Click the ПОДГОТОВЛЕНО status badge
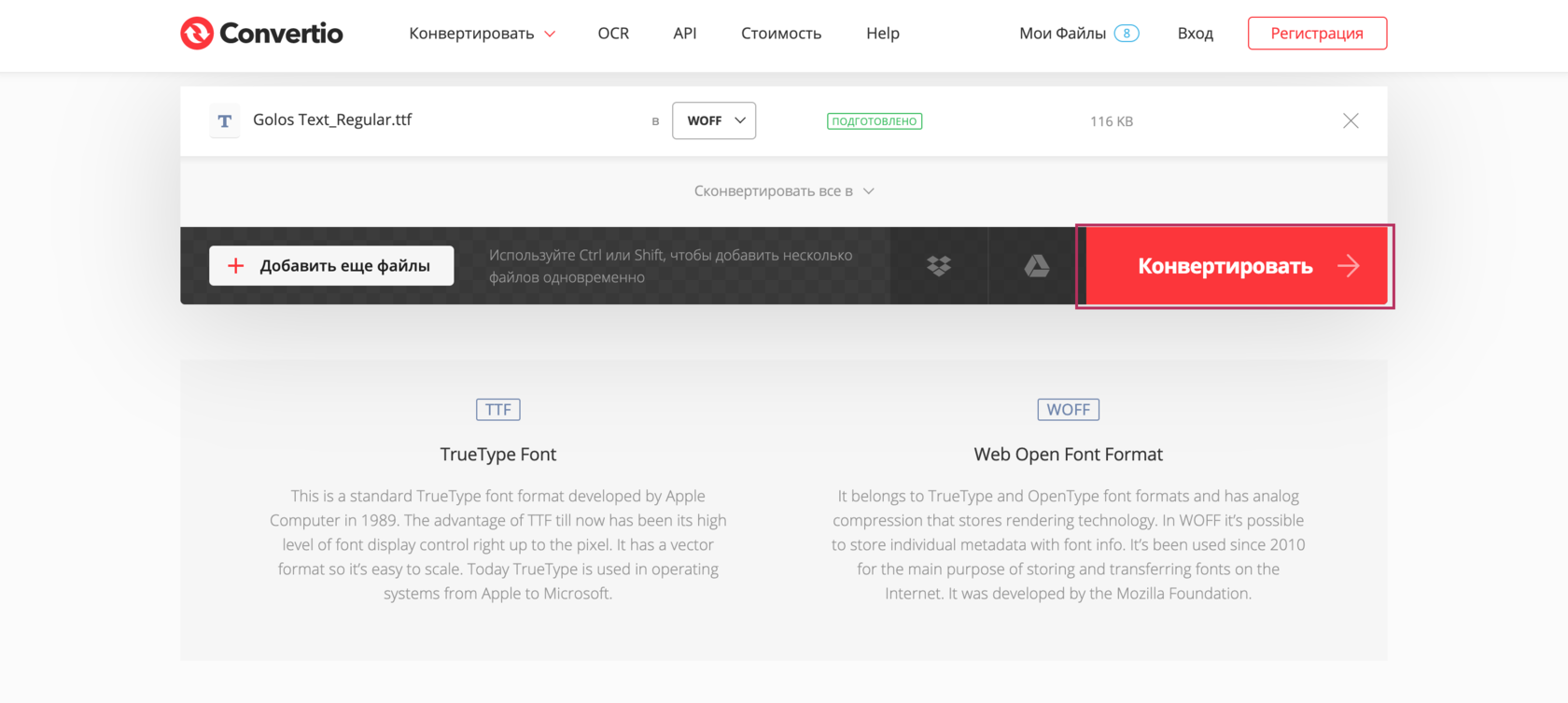 875,121
